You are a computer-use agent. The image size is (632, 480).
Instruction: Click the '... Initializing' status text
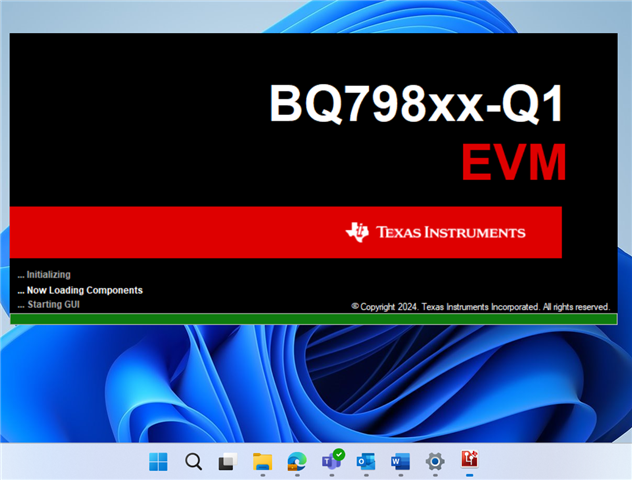(44, 275)
